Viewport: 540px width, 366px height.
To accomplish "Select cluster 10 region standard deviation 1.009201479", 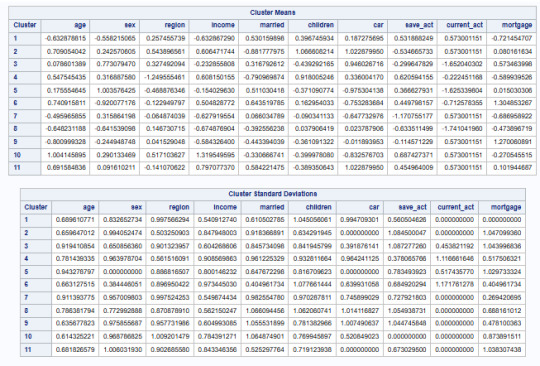I will (x=170, y=336).
